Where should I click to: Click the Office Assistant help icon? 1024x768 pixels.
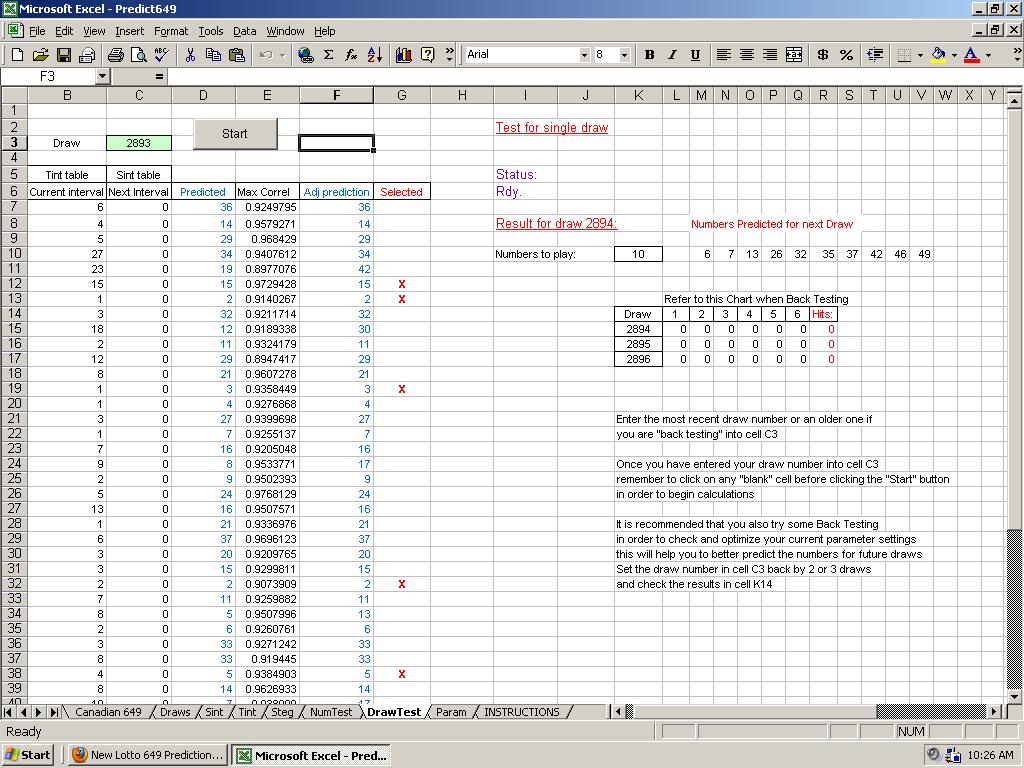[427, 55]
